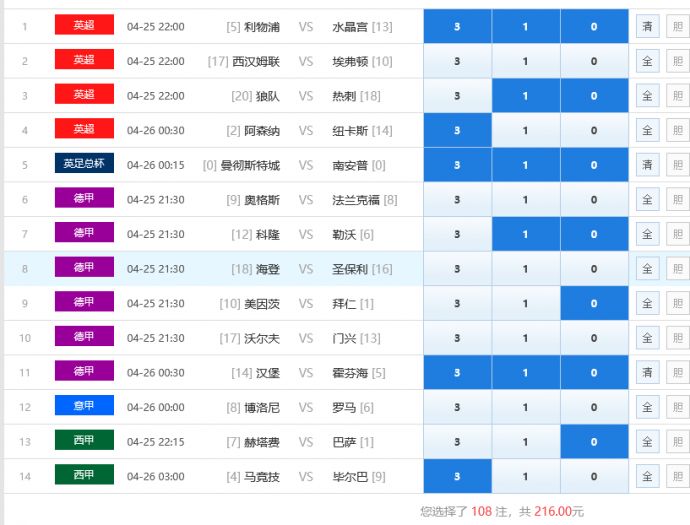Click the green 西甲 tag in row 13
The height and width of the screenshot is (525, 690).
pyautogui.click(x=84, y=440)
